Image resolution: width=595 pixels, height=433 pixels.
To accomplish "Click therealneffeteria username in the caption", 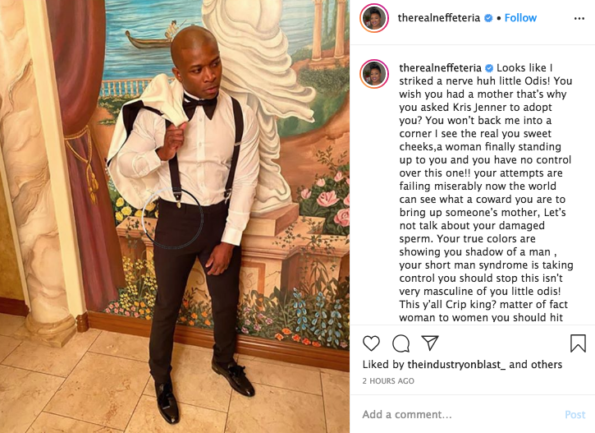I will click(440, 68).
